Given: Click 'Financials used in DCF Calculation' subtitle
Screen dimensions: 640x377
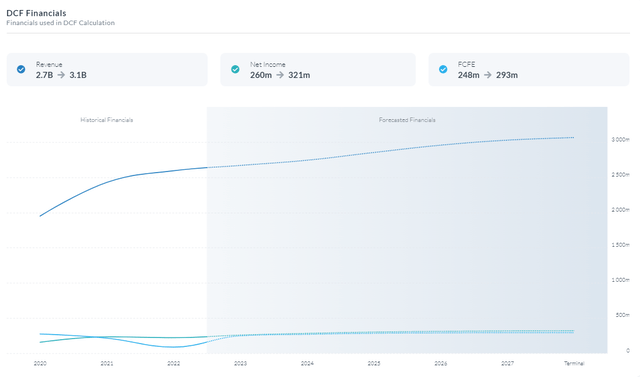Looking at the screenshot, I should pos(60,23).
